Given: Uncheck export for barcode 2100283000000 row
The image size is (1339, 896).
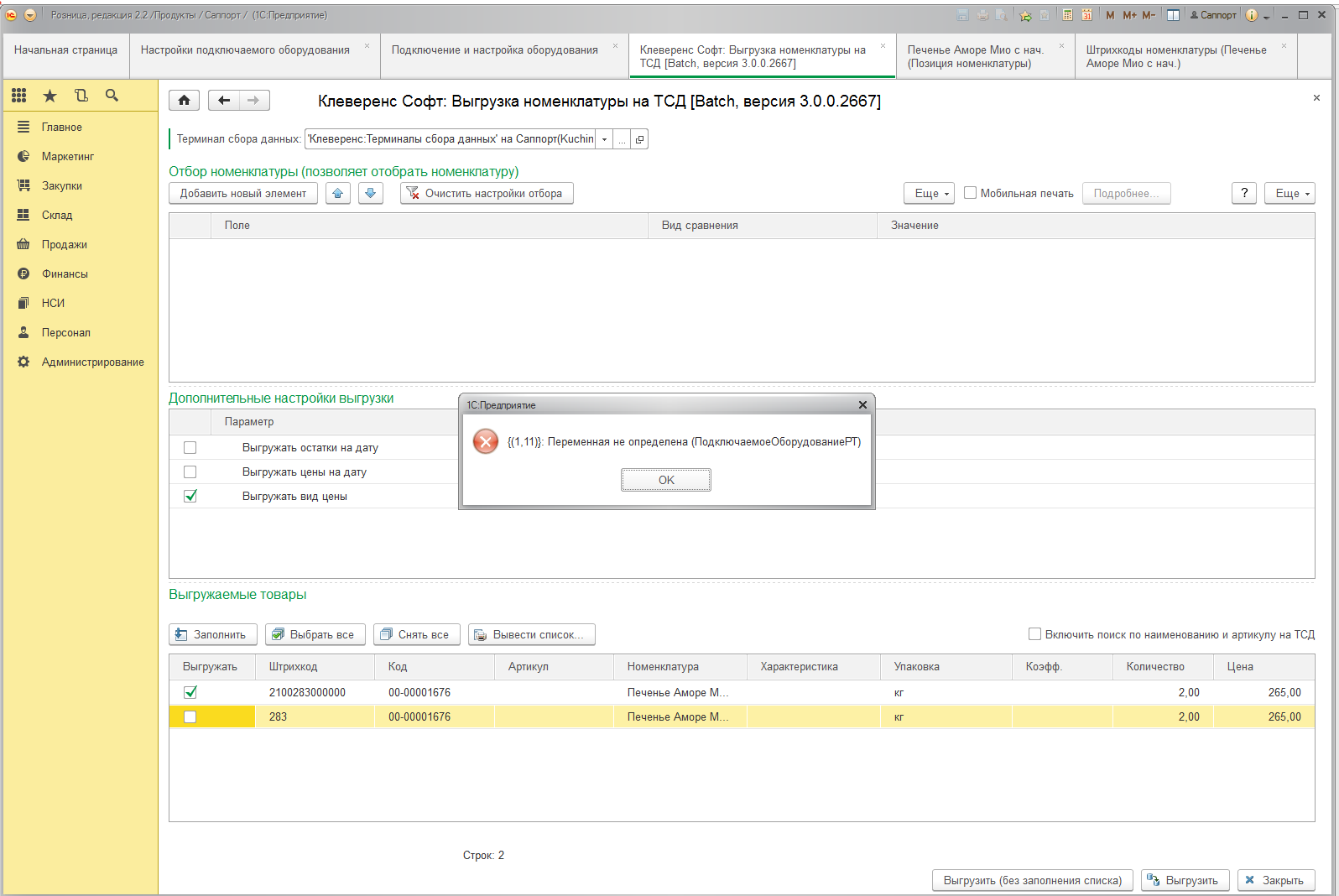Looking at the screenshot, I should click(190, 693).
